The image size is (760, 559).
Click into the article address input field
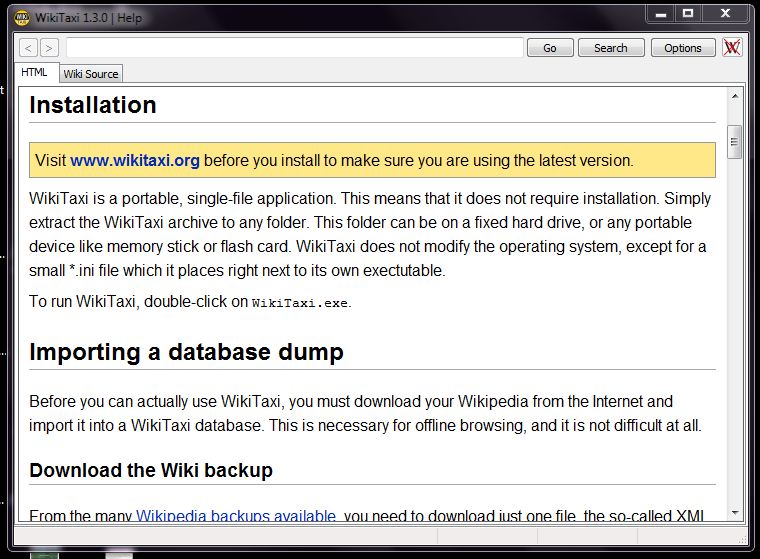(295, 48)
